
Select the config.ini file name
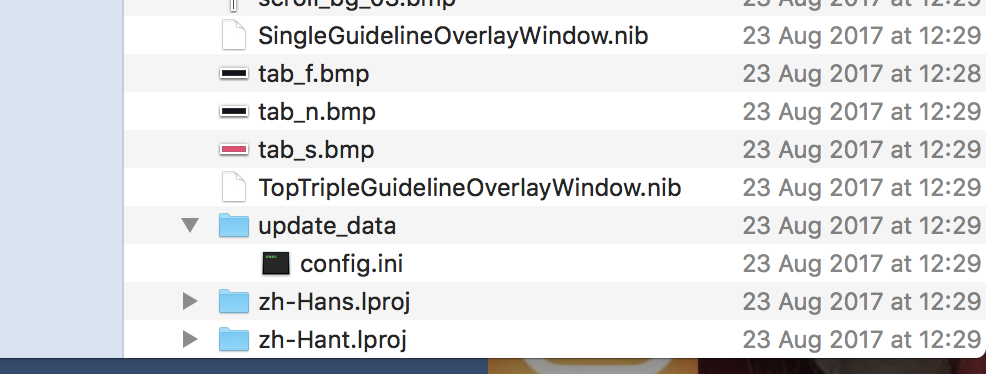click(352, 264)
